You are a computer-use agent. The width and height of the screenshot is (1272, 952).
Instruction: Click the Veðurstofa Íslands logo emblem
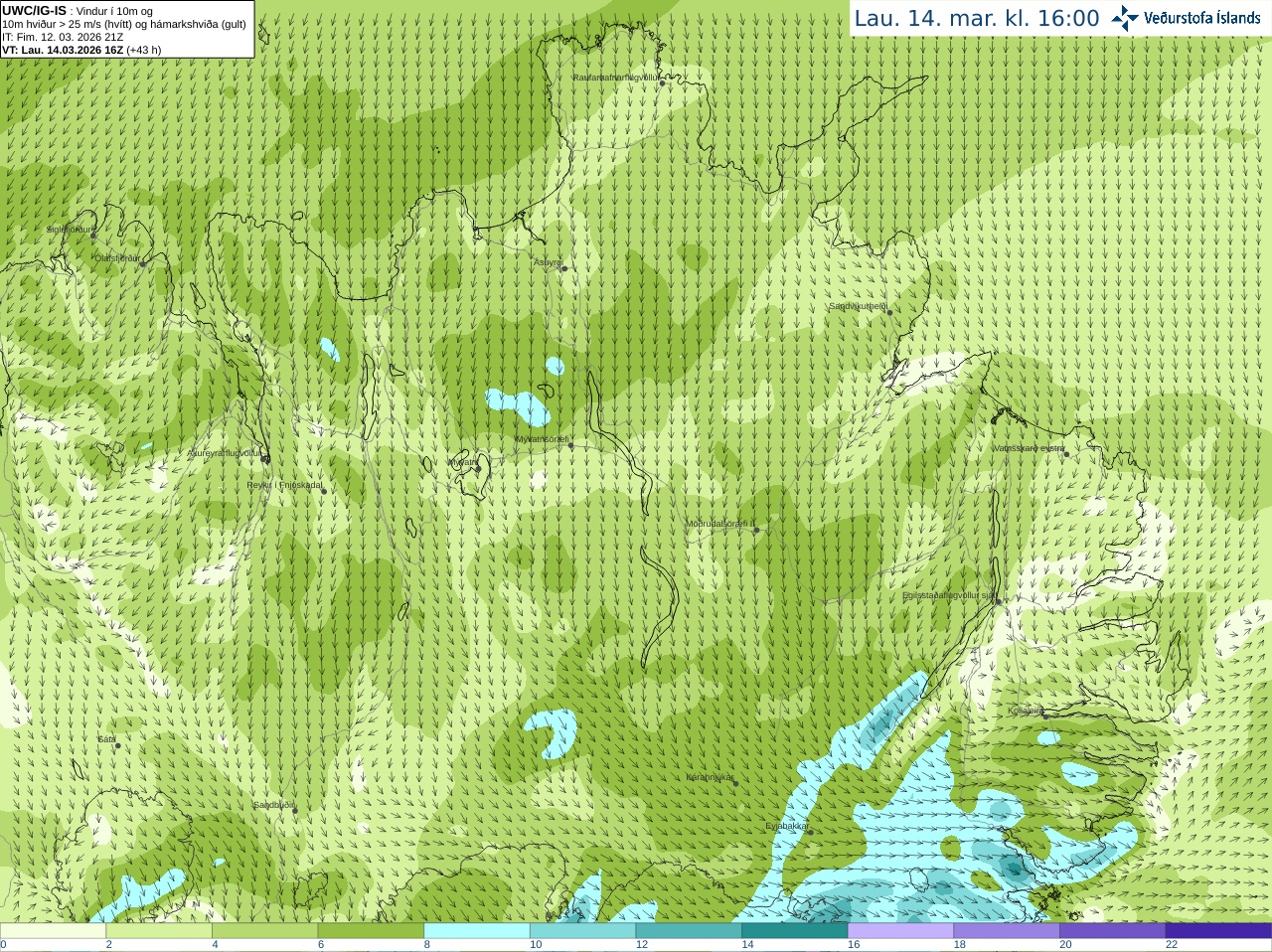tap(1125, 18)
